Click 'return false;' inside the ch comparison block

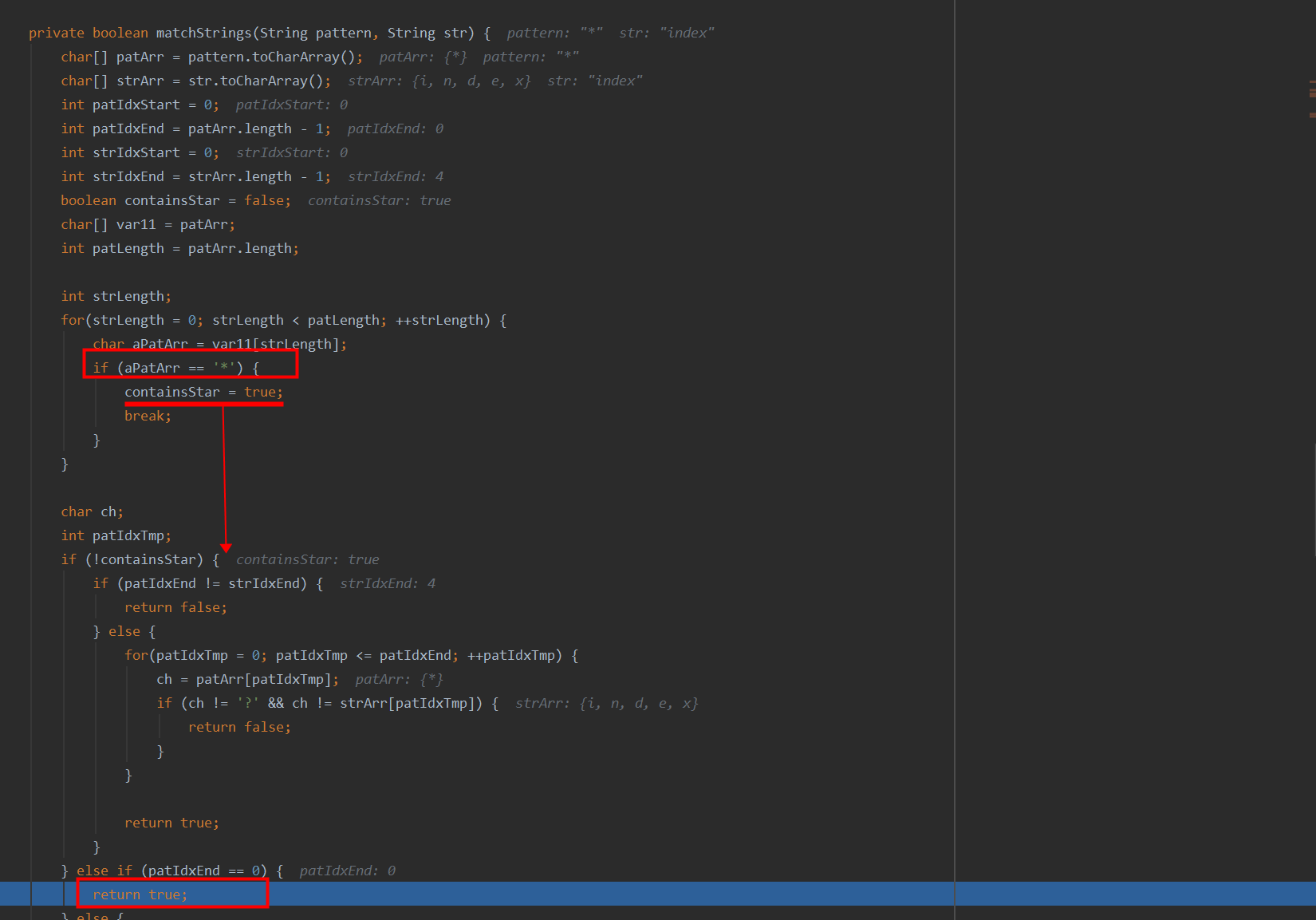point(239,727)
